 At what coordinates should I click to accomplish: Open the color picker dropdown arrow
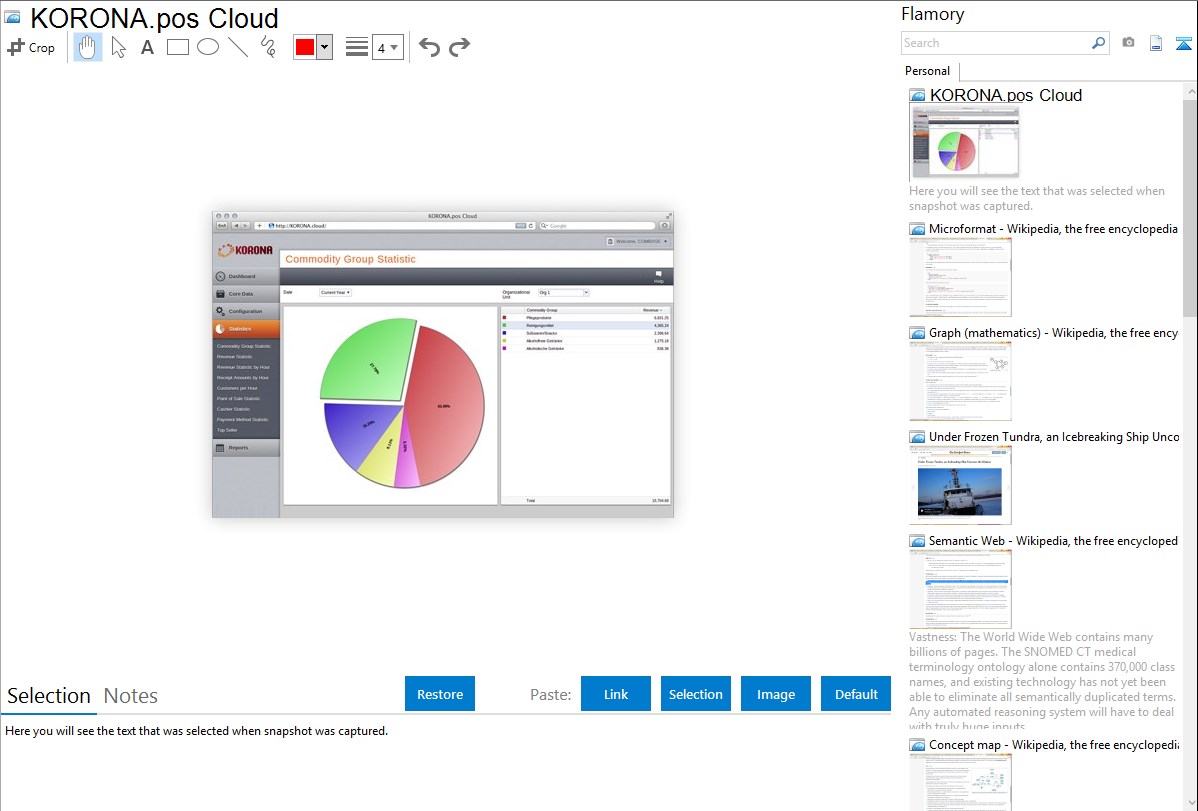click(325, 47)
